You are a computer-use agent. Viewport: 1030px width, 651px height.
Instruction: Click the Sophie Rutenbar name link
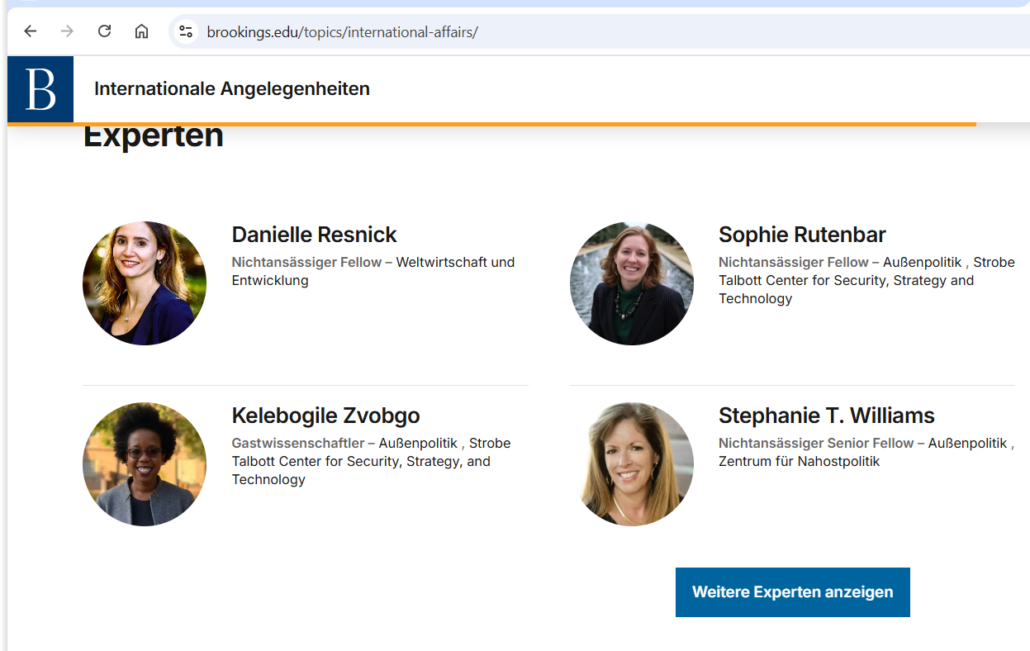tap(801, 235)
